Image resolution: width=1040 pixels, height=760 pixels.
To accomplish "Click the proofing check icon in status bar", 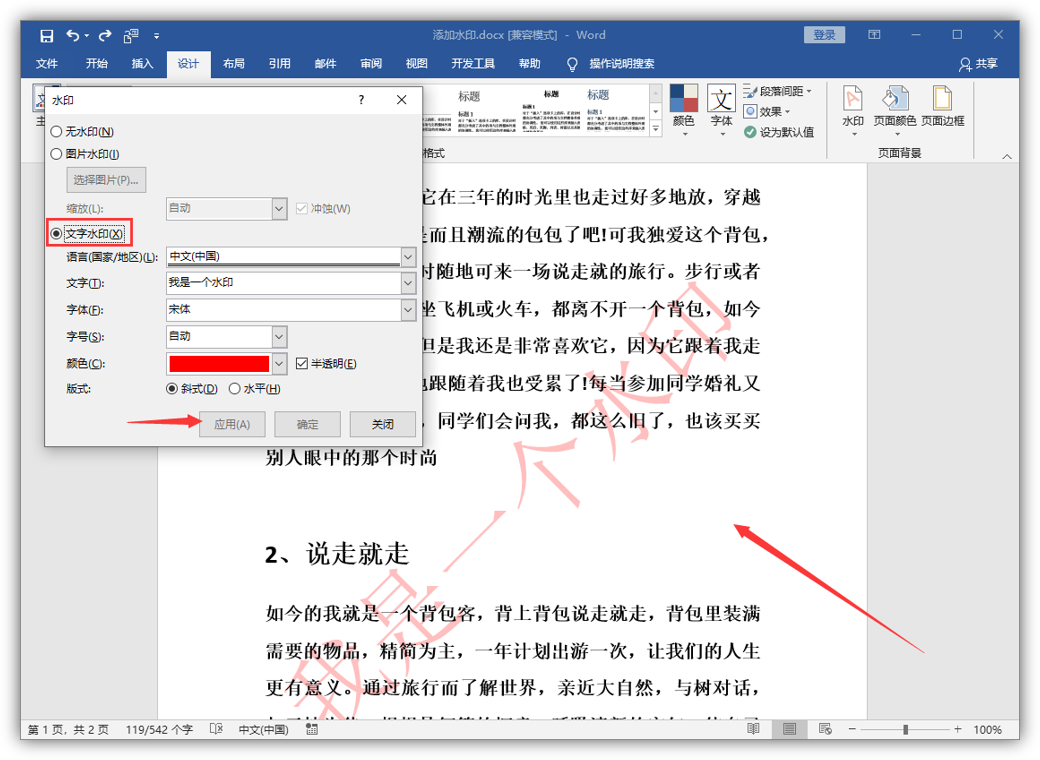I will (216, 729).
